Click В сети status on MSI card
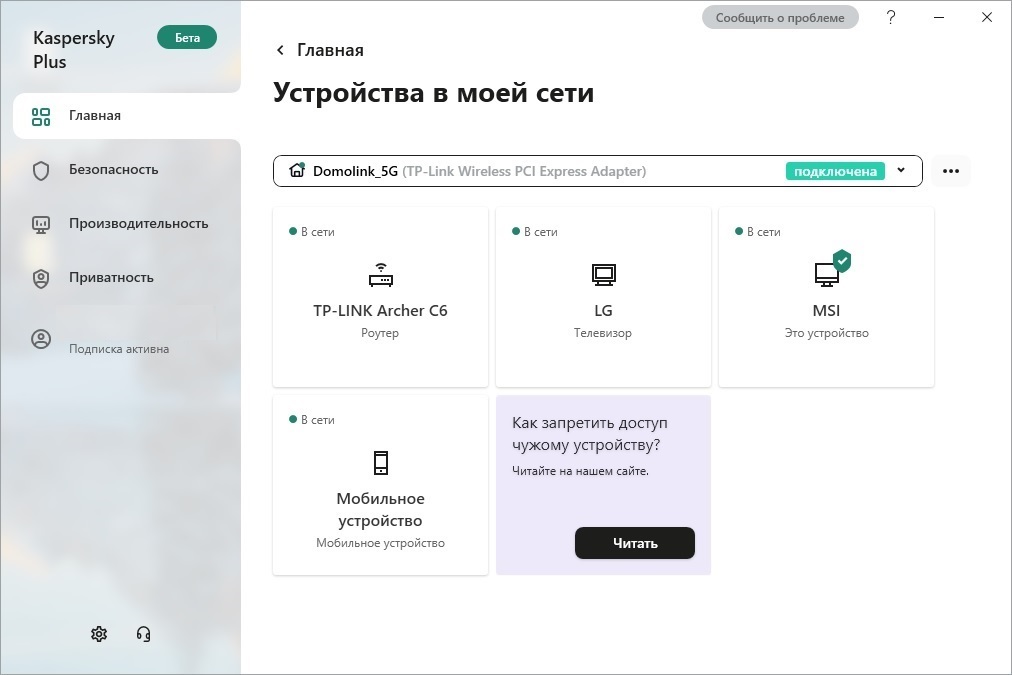 tap(758, 232)
